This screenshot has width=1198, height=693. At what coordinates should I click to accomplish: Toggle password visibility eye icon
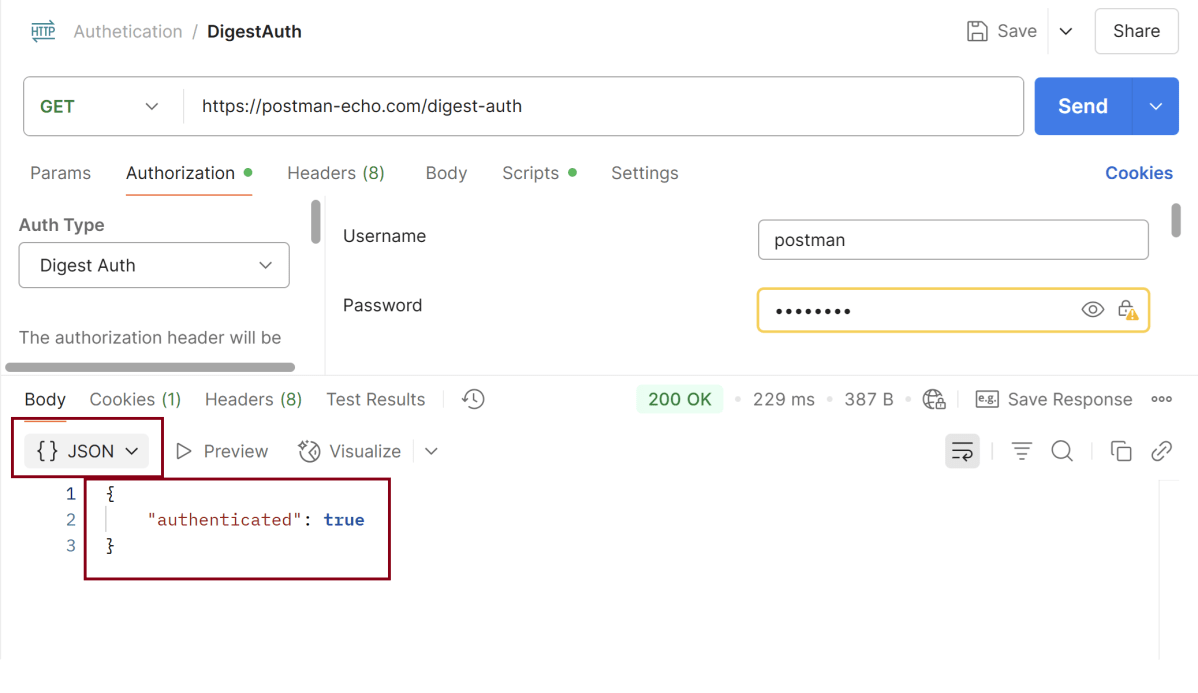pyautogui.click(x=1093, y=310)
